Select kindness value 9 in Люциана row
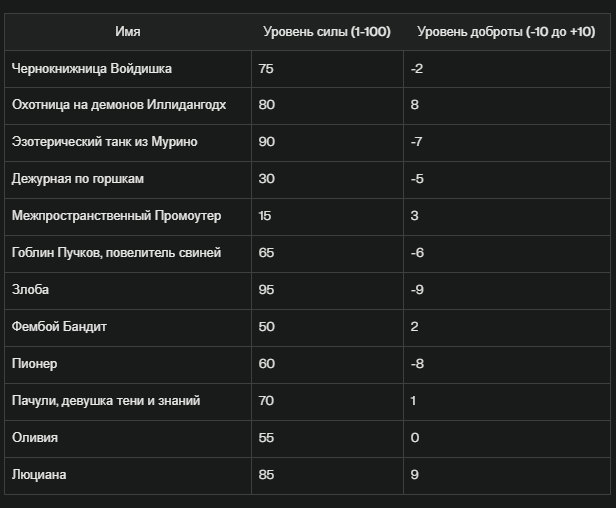This screenshot has width=616, height=508. click(414, 475)
